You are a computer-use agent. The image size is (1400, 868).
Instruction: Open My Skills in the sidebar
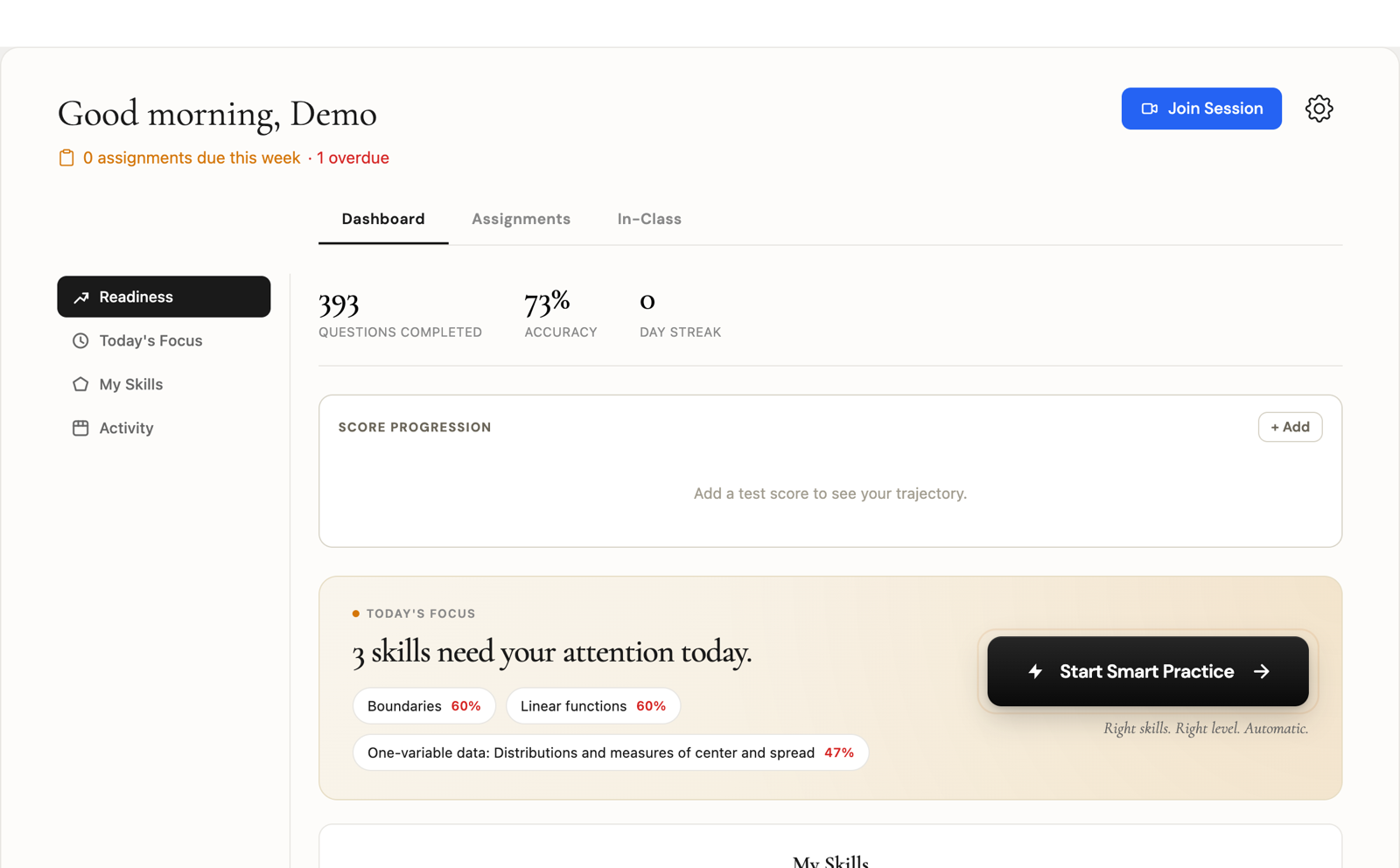tap(164, 384)
